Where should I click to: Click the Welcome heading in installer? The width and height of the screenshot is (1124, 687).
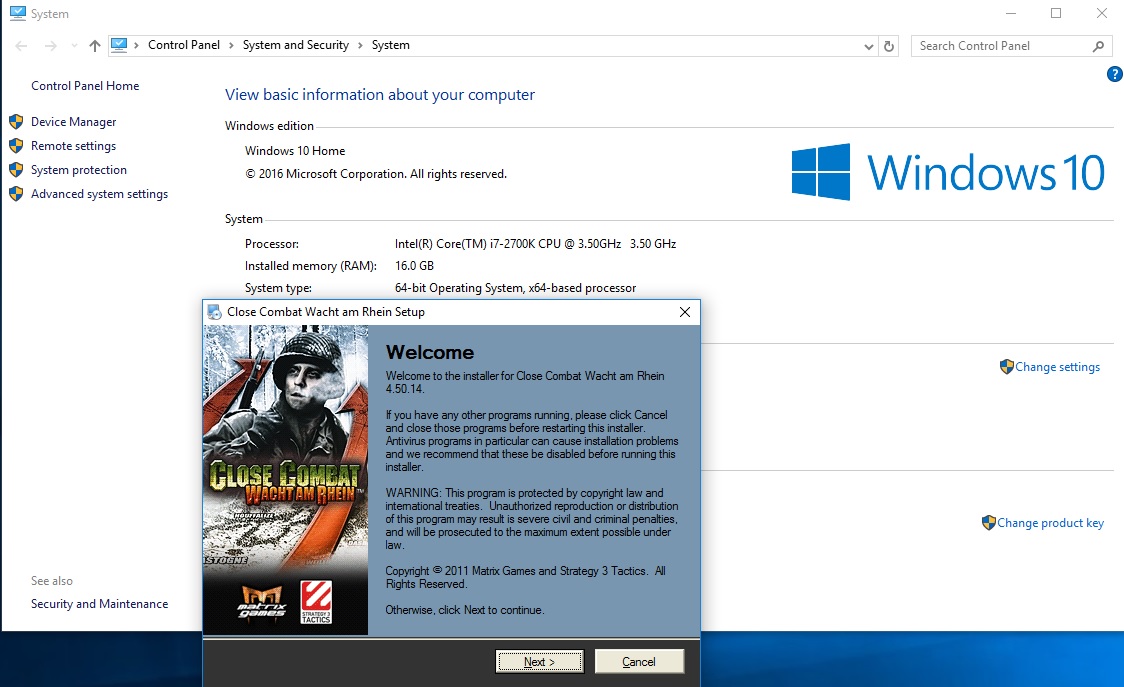pos(430,352)
